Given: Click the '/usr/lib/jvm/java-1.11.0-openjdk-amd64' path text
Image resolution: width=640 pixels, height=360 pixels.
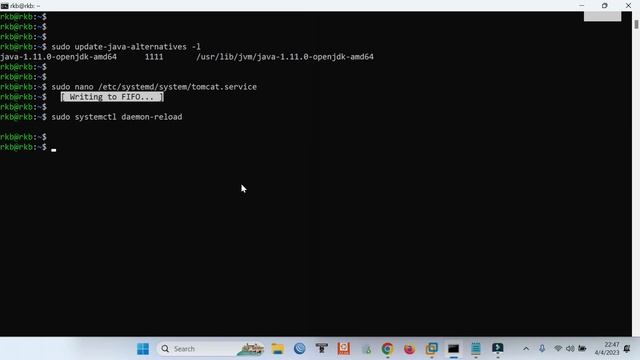Looking at the screenshot, I should [285, 57].
